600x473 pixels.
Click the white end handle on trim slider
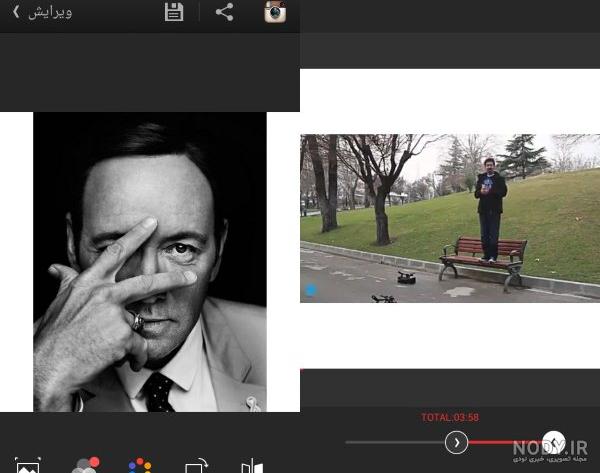click(553, 442)
